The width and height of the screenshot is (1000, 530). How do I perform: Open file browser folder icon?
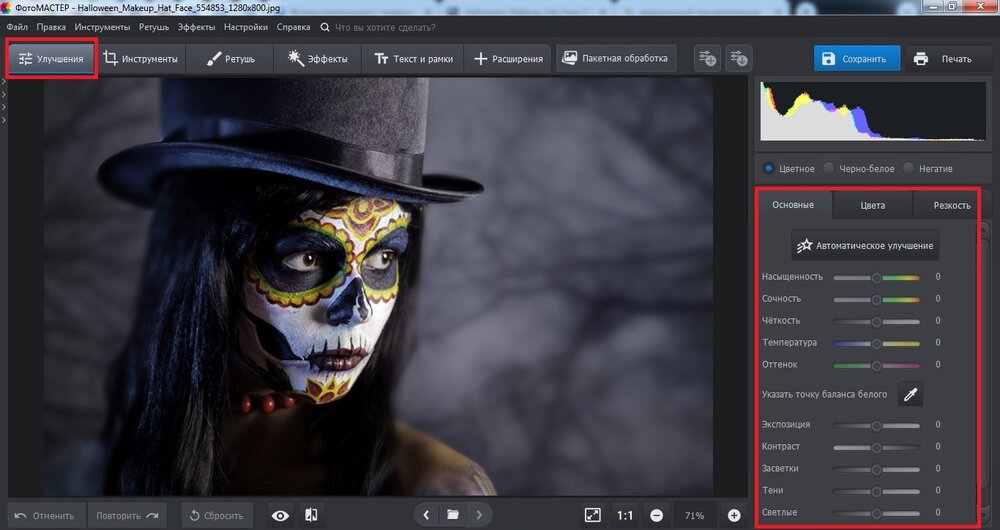pyautogui.click(x=453, y=515)
